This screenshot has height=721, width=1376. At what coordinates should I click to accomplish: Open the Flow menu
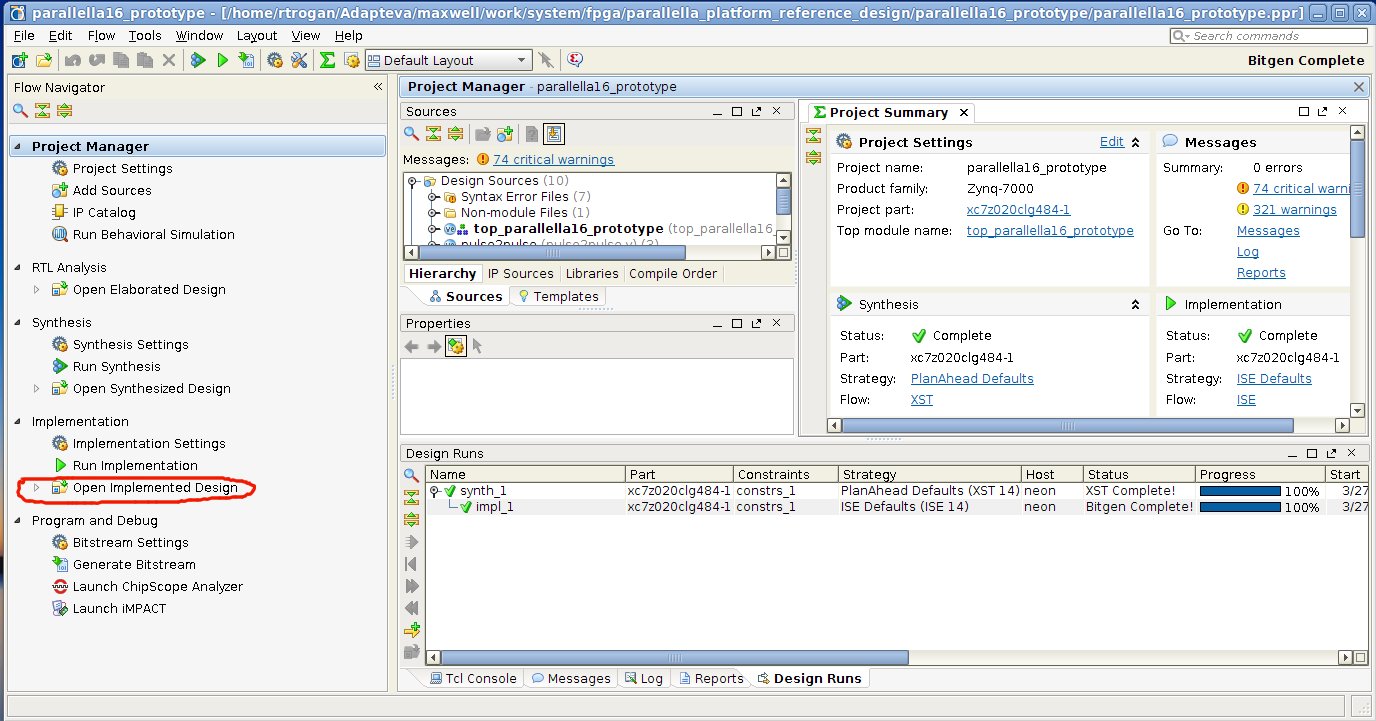tap(101, 35)
